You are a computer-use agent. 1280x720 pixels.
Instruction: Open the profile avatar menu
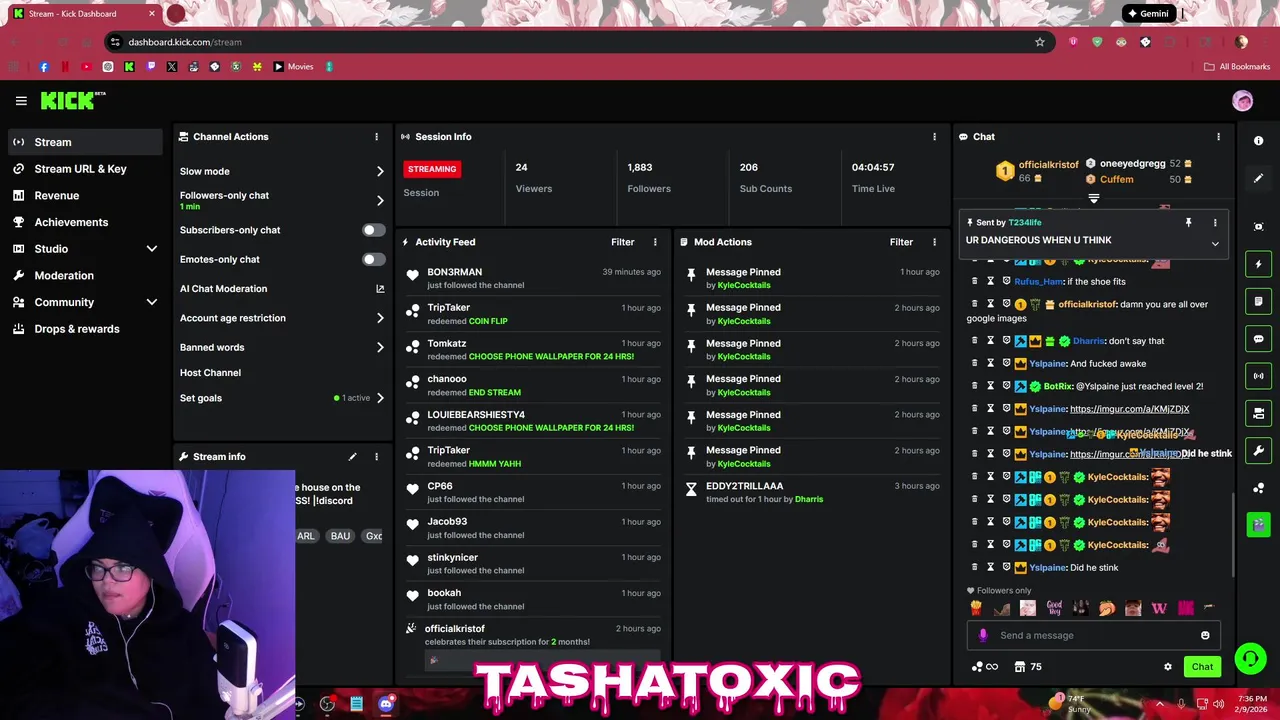(x=1243, y=101)
